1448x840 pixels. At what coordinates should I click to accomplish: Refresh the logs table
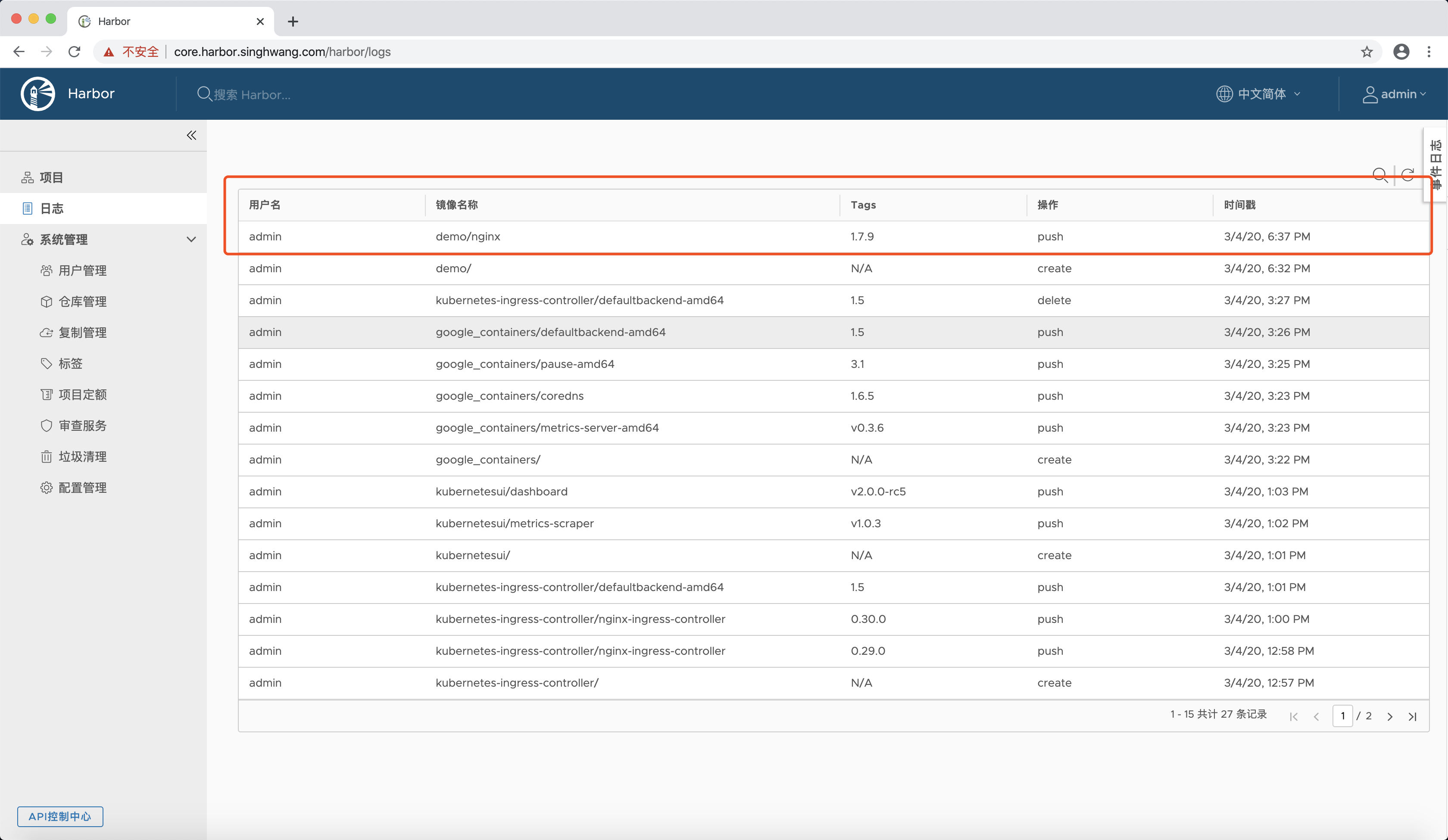1408,174
